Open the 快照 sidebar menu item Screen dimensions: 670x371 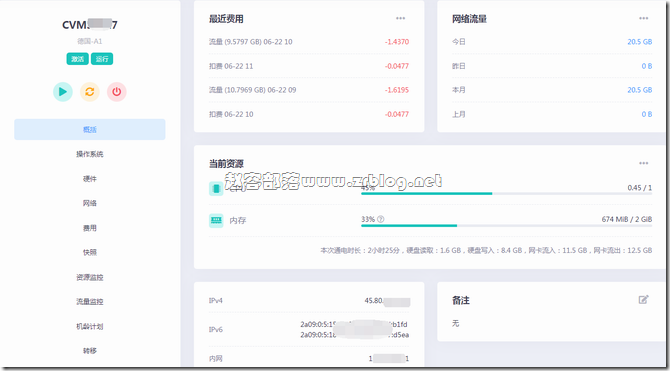click(x=90, y=252)
